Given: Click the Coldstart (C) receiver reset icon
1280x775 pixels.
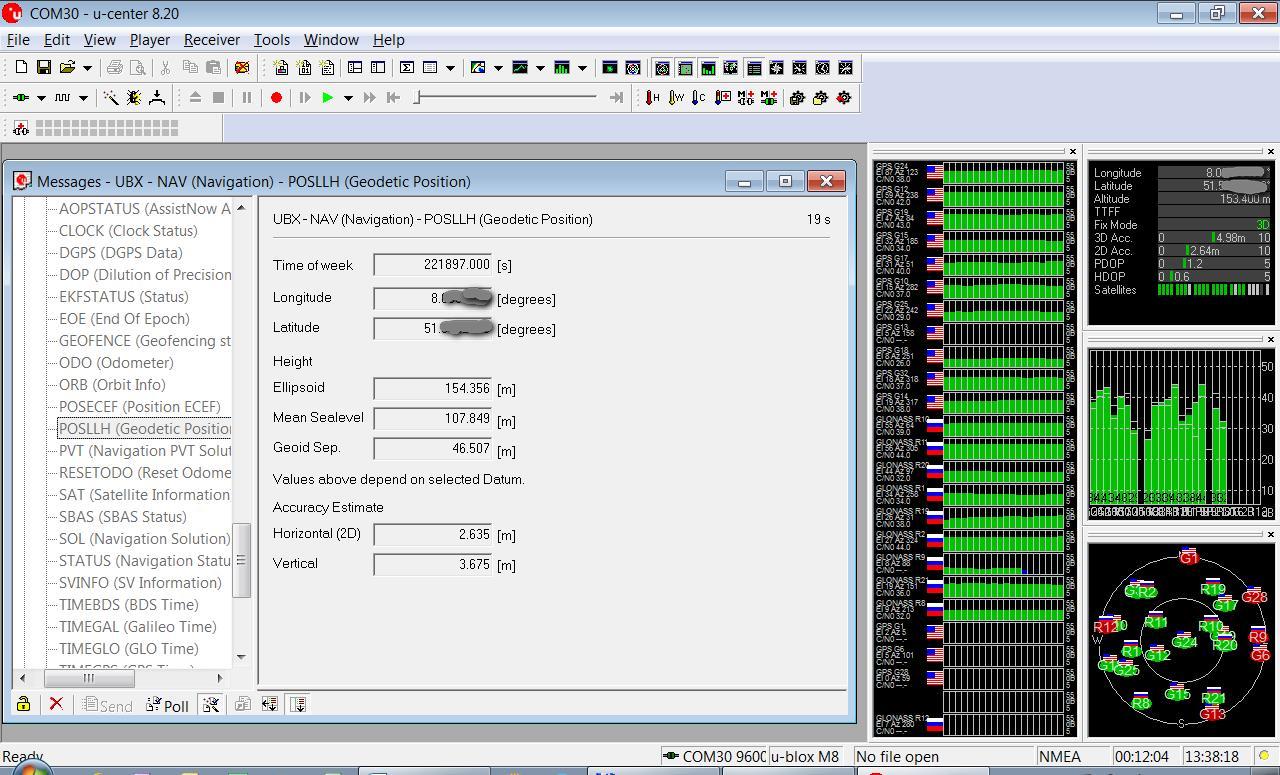Looking at the screenshot, I should tap(699, 98).
